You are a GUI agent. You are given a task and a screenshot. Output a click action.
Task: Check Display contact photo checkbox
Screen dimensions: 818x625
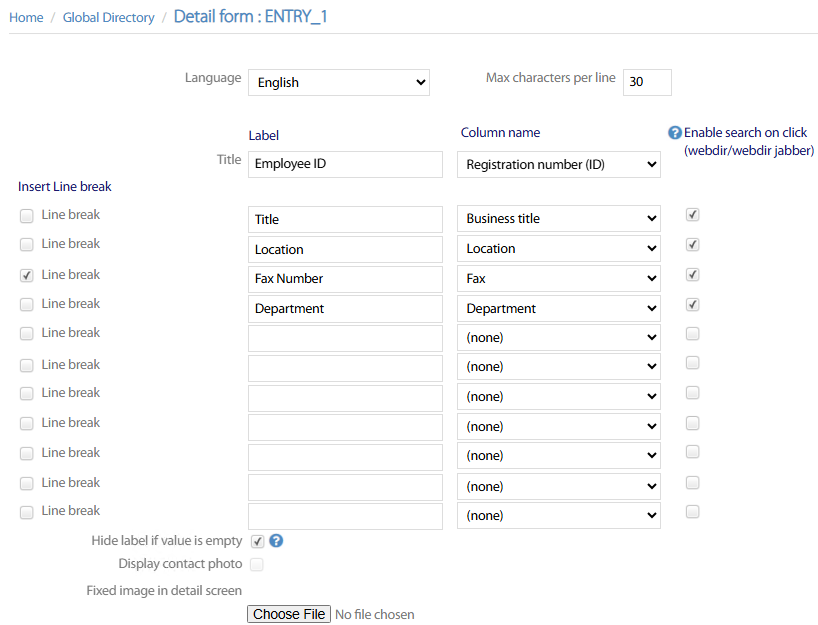click(257, 564)
